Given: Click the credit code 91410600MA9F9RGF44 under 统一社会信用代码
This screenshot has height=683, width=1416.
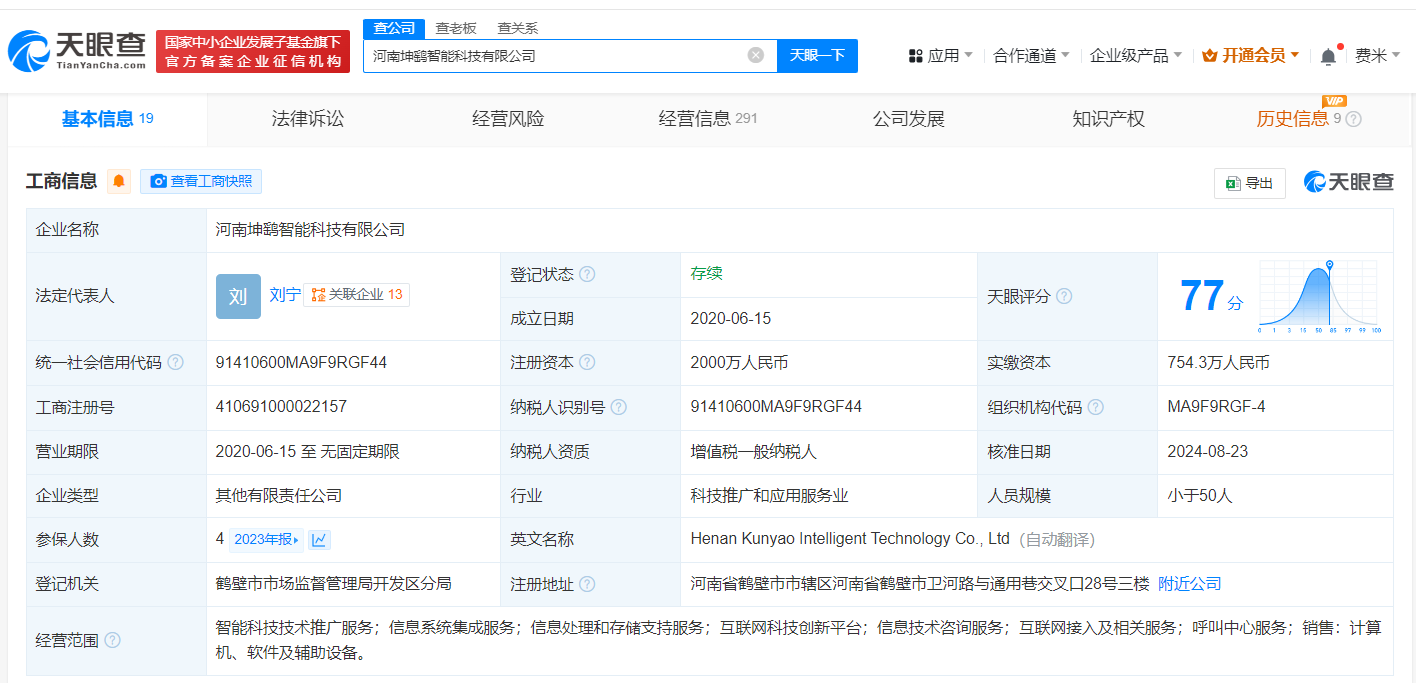Looking at the screenshot, I should click(x=301, y=363).
